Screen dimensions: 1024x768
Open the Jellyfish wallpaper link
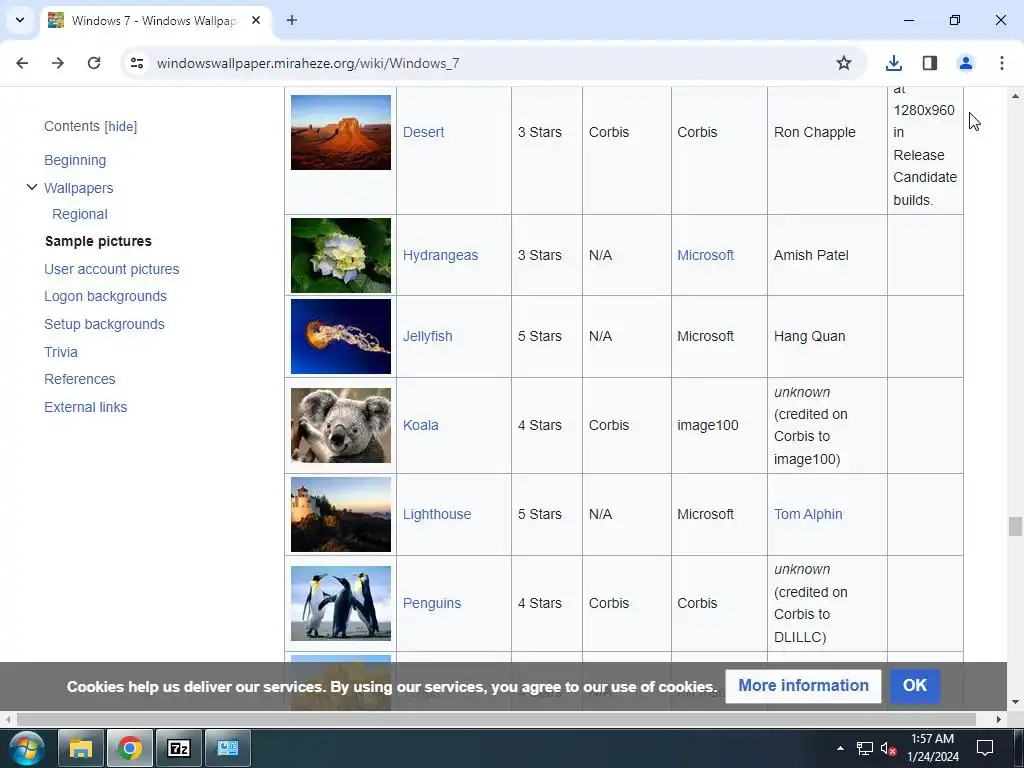(x=427, y=336)
